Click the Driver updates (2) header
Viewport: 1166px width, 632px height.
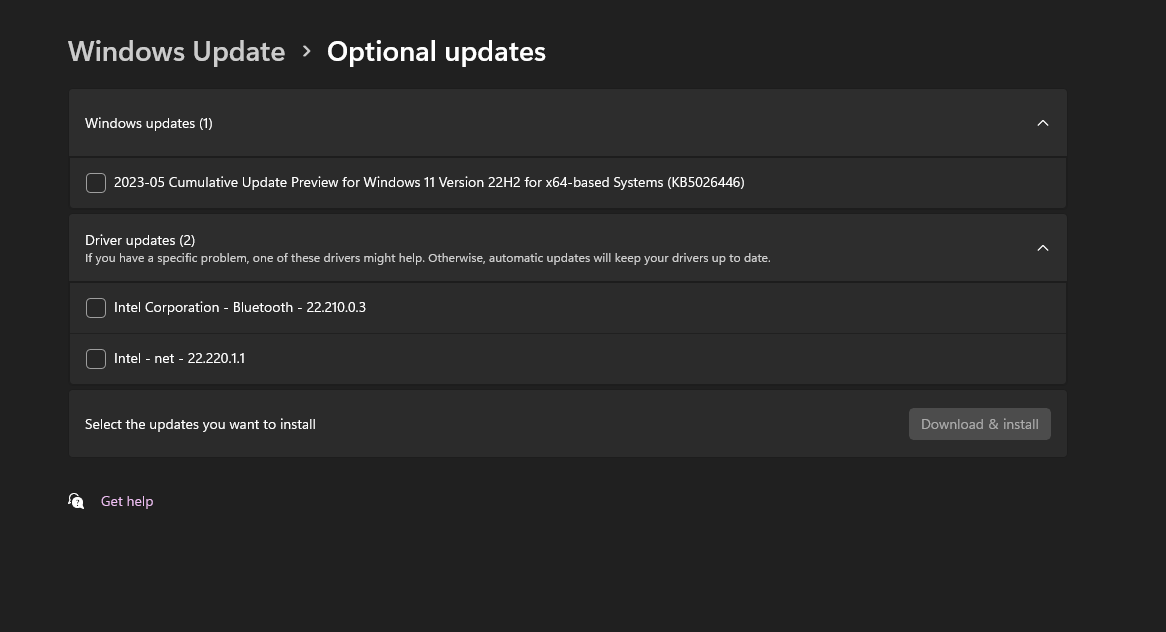coord(140,240)
